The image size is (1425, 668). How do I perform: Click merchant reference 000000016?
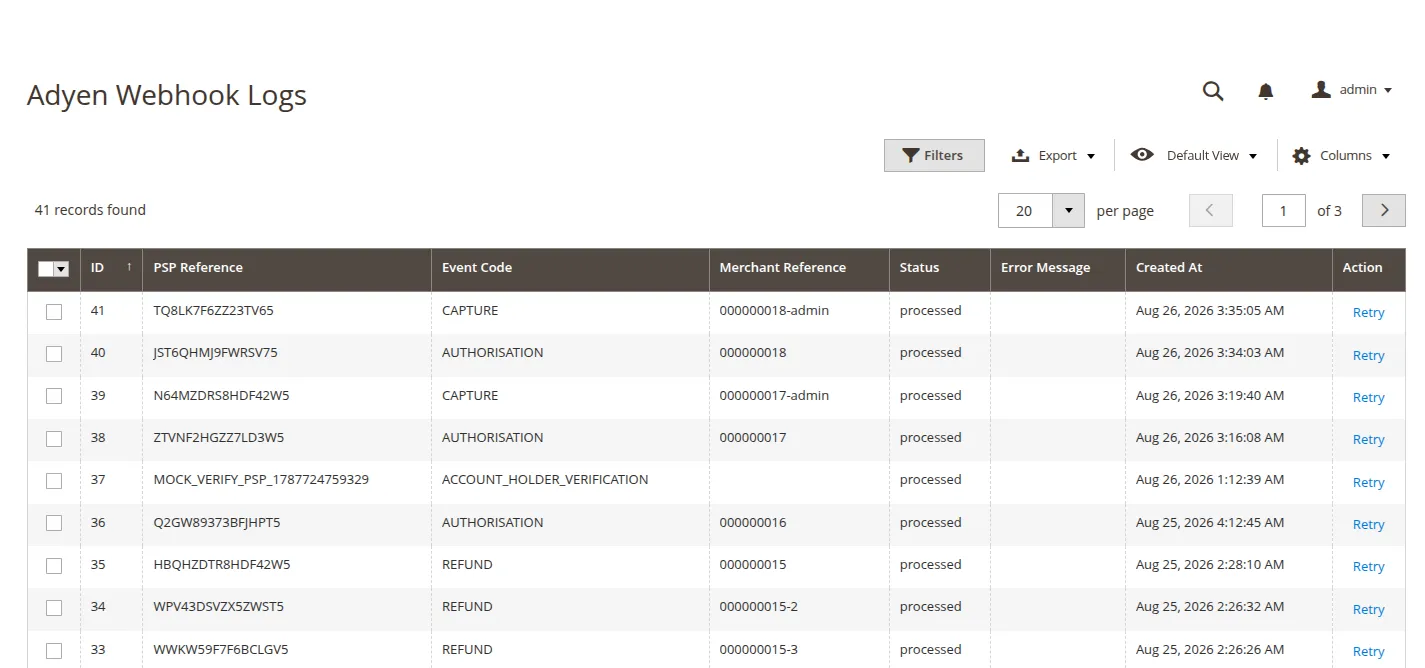point(753,523)
